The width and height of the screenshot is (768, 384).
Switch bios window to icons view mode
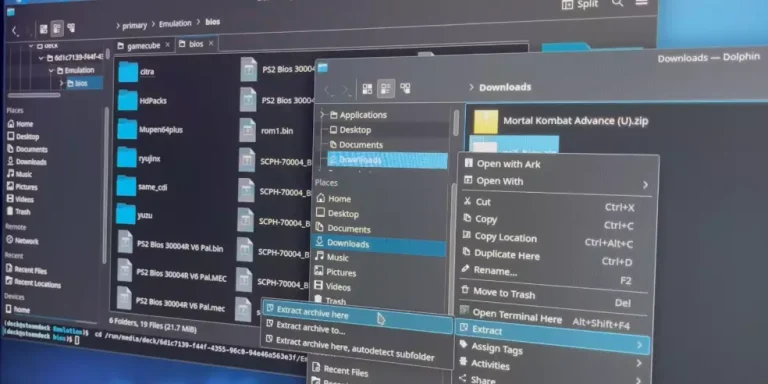[43, 29]
